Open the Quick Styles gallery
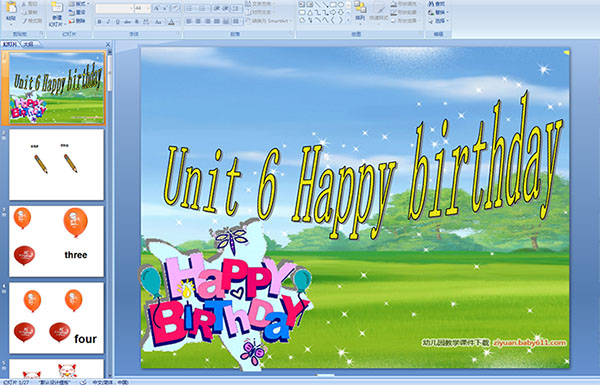The image size is (600, 385). [x=379, y=13]
